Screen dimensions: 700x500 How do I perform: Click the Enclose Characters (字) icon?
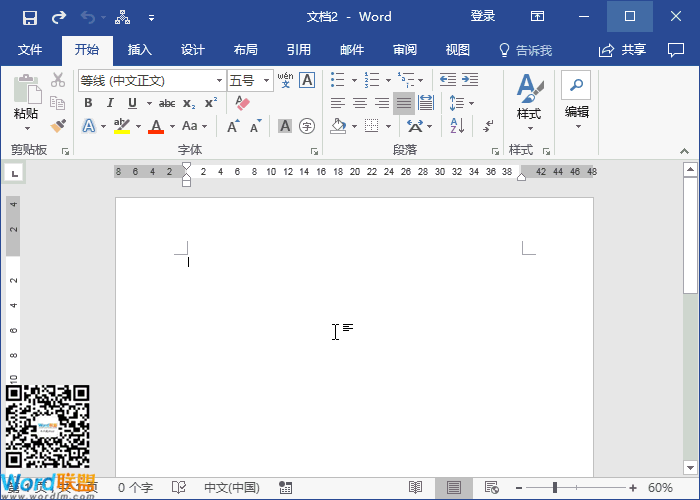307,126
